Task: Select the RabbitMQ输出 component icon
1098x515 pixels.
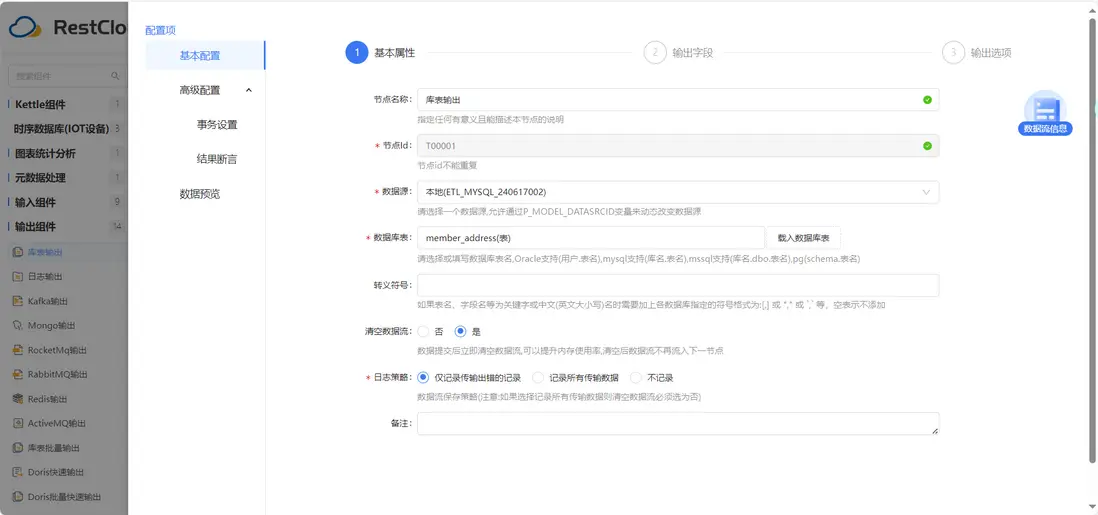Action: click(19, 374)
